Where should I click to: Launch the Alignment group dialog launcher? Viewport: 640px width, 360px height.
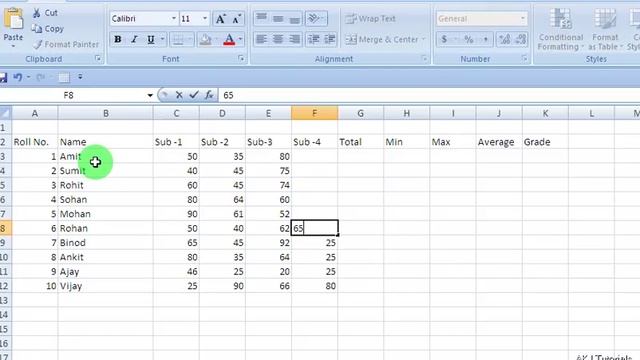(x=424, y=59)
